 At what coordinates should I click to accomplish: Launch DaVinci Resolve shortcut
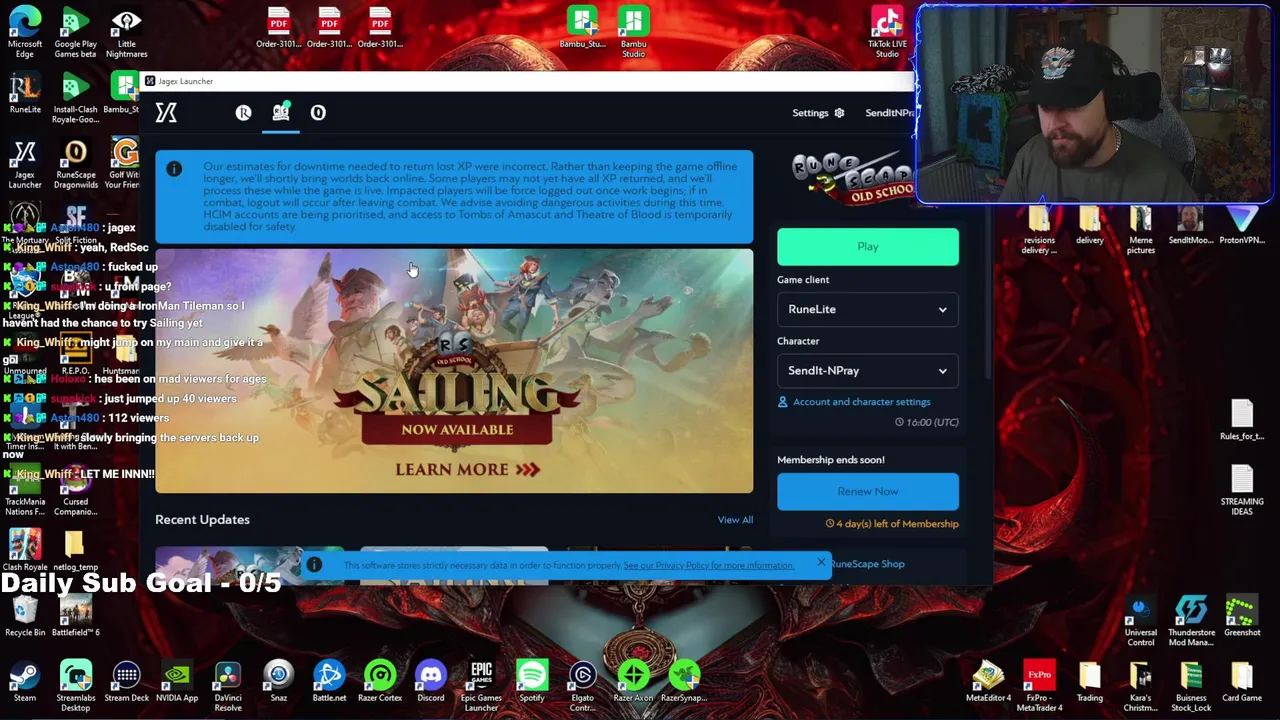point(228,684)
